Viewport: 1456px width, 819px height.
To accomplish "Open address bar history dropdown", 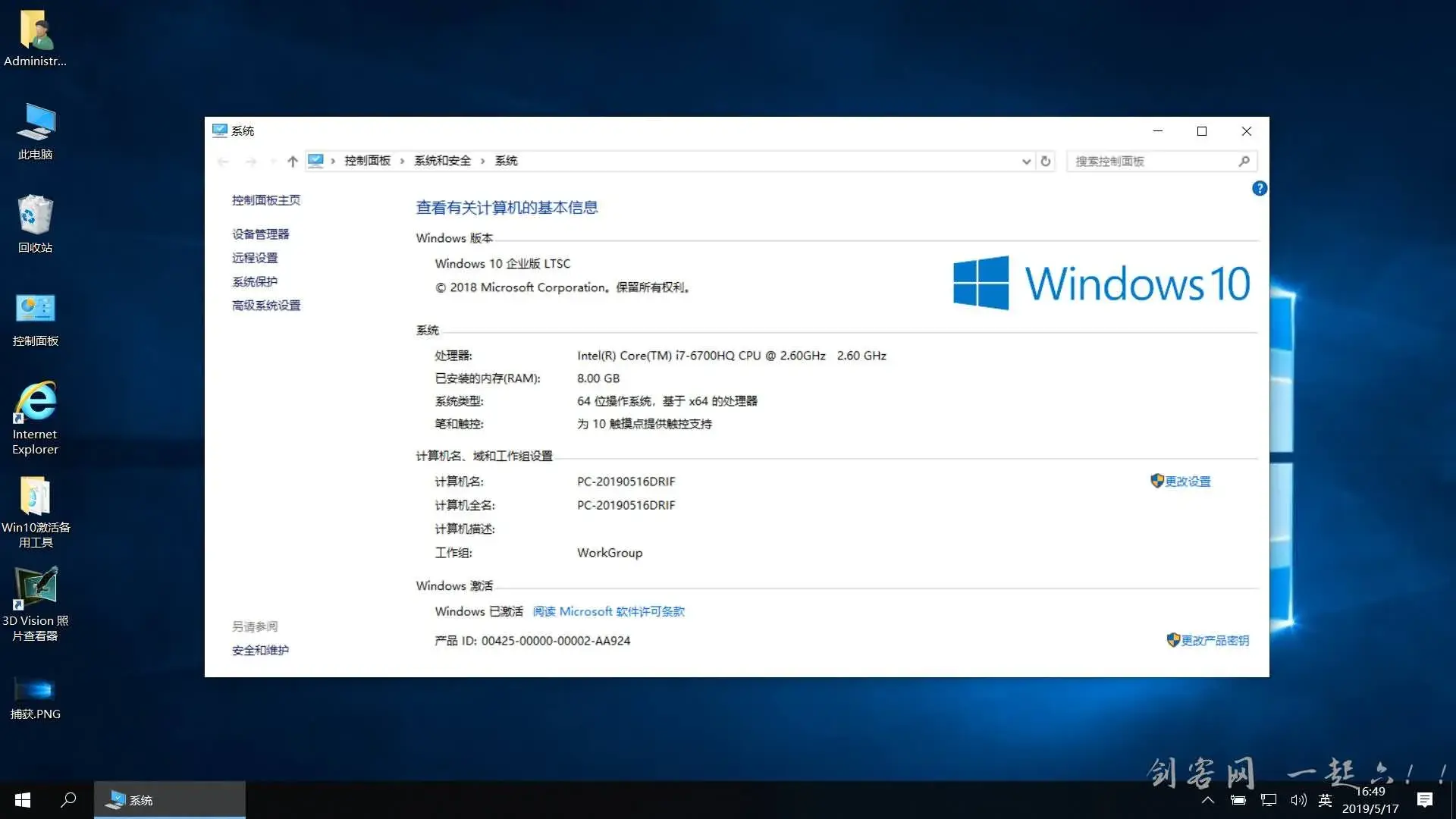I will pos(1026,161).
